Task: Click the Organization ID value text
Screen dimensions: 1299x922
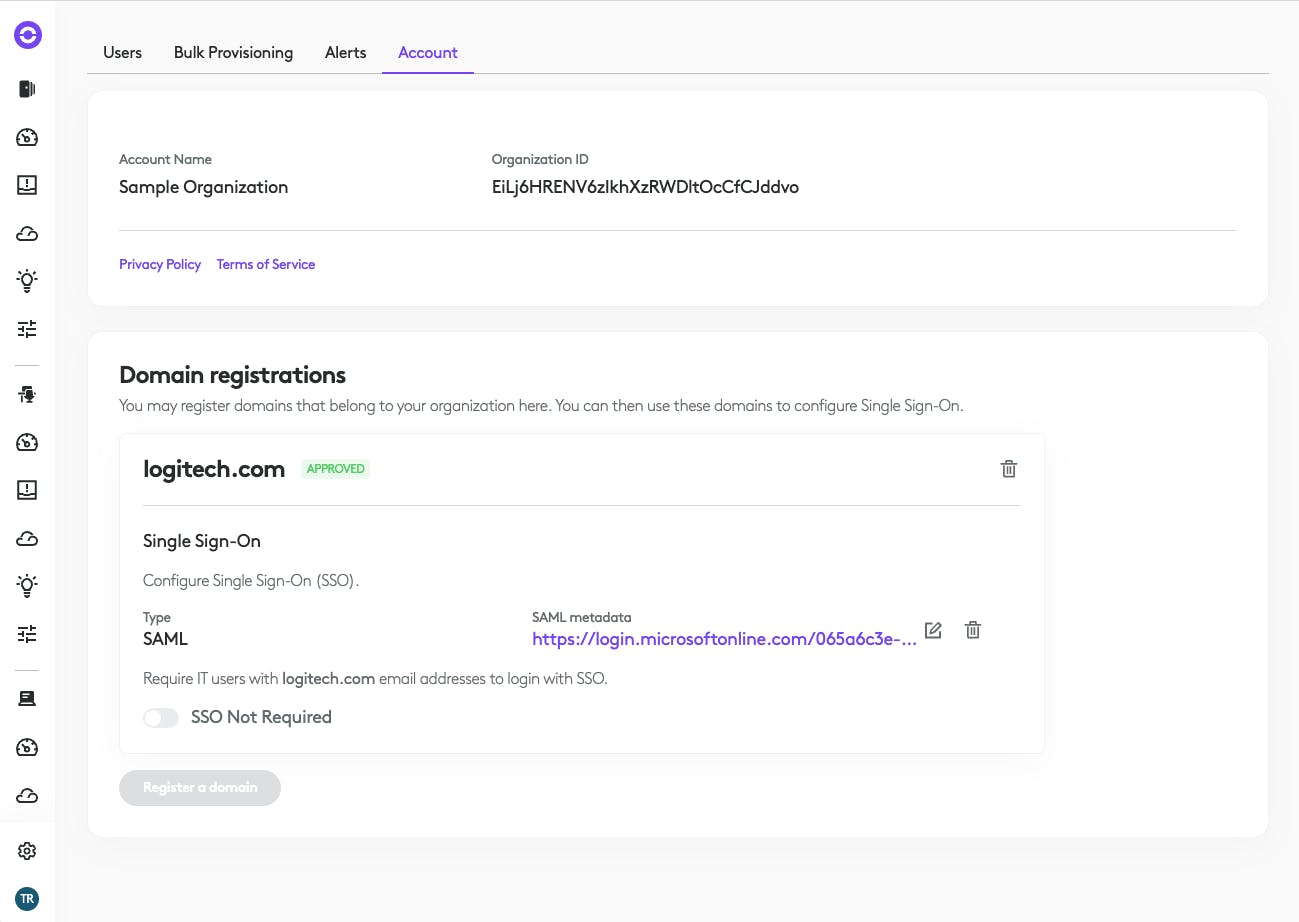Action: 645,187
